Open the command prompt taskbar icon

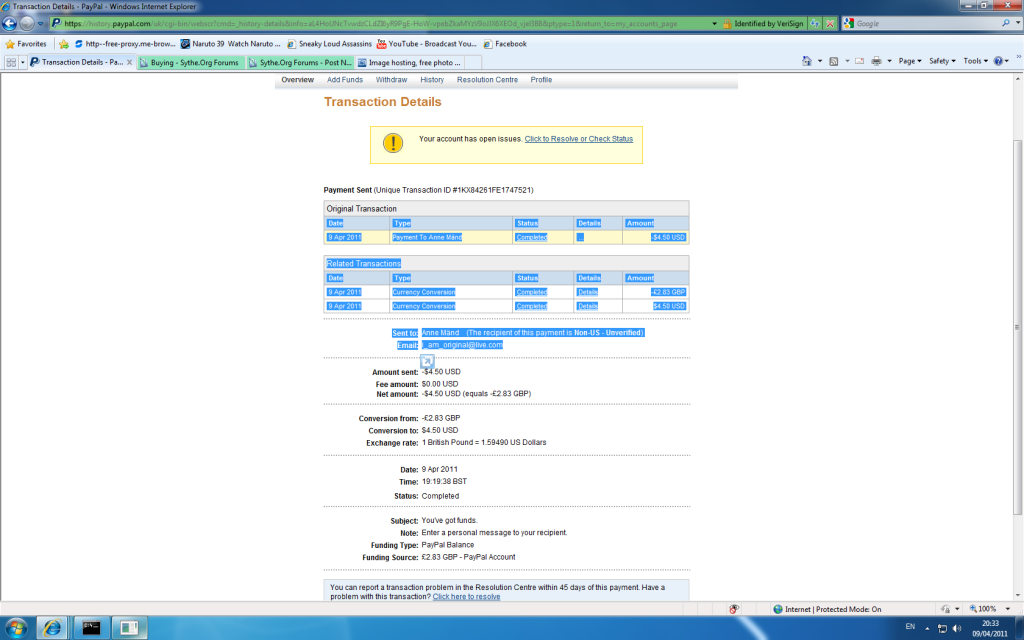point(91,628)
